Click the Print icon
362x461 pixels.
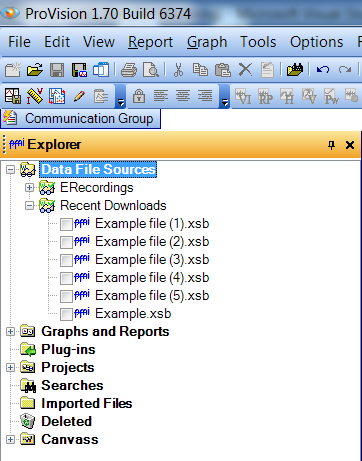pos(129,70)
